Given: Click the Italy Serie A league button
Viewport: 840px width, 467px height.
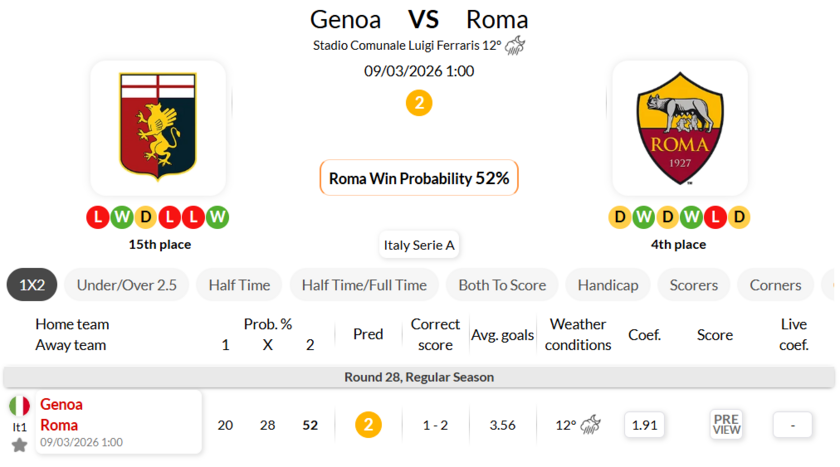Looking at the screenshot, I should [419, 245].
